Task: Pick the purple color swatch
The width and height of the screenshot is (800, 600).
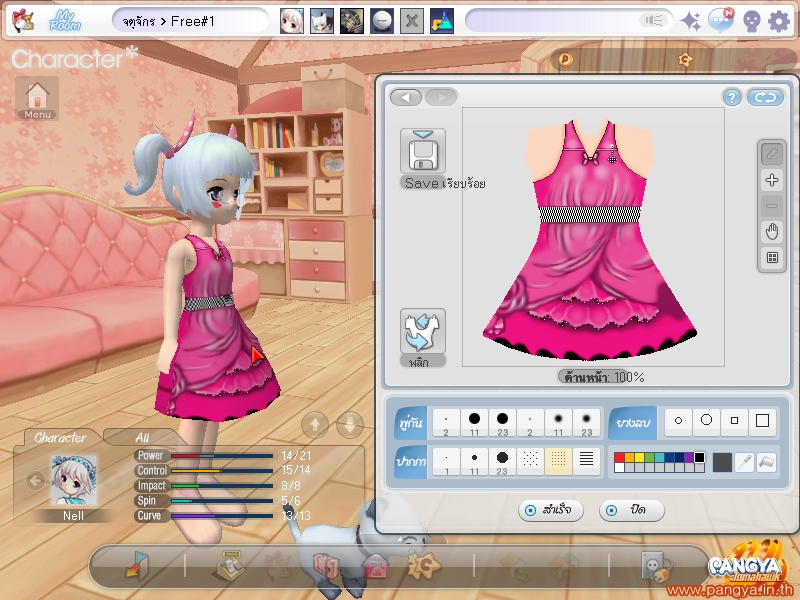Action: coord(689,458)
